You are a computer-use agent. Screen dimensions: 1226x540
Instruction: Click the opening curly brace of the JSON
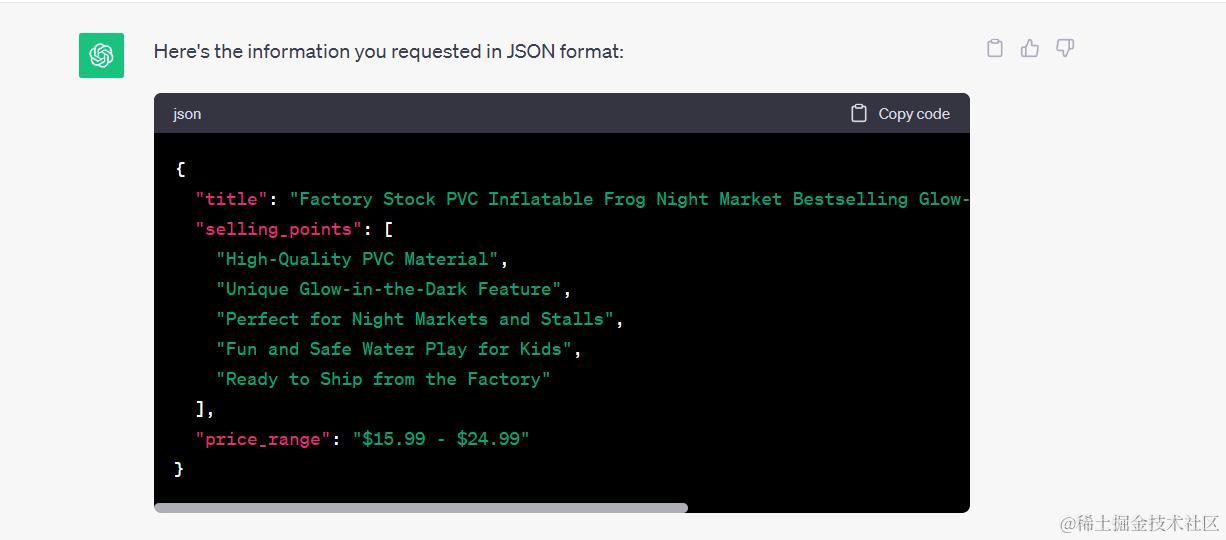(x=180, y=169)
